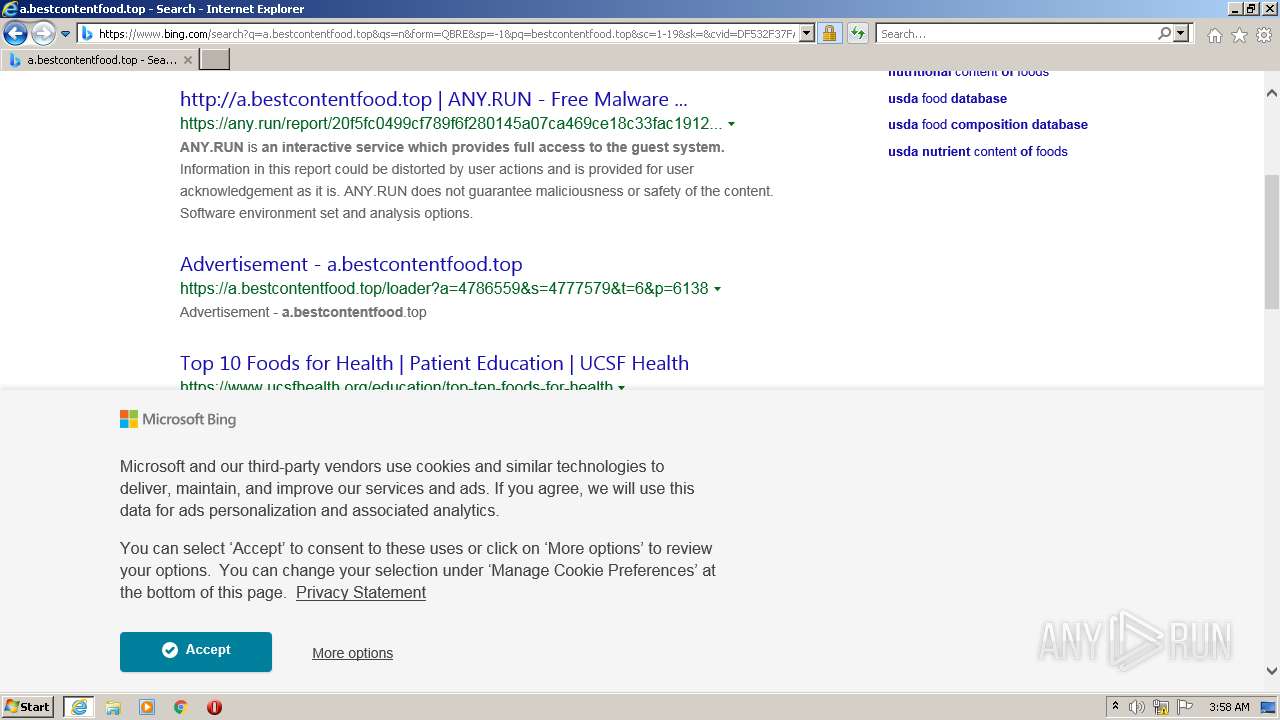Open related search nutritional content of foods
The height and width of the screenshot is (720, 1280).
(968, 73)
